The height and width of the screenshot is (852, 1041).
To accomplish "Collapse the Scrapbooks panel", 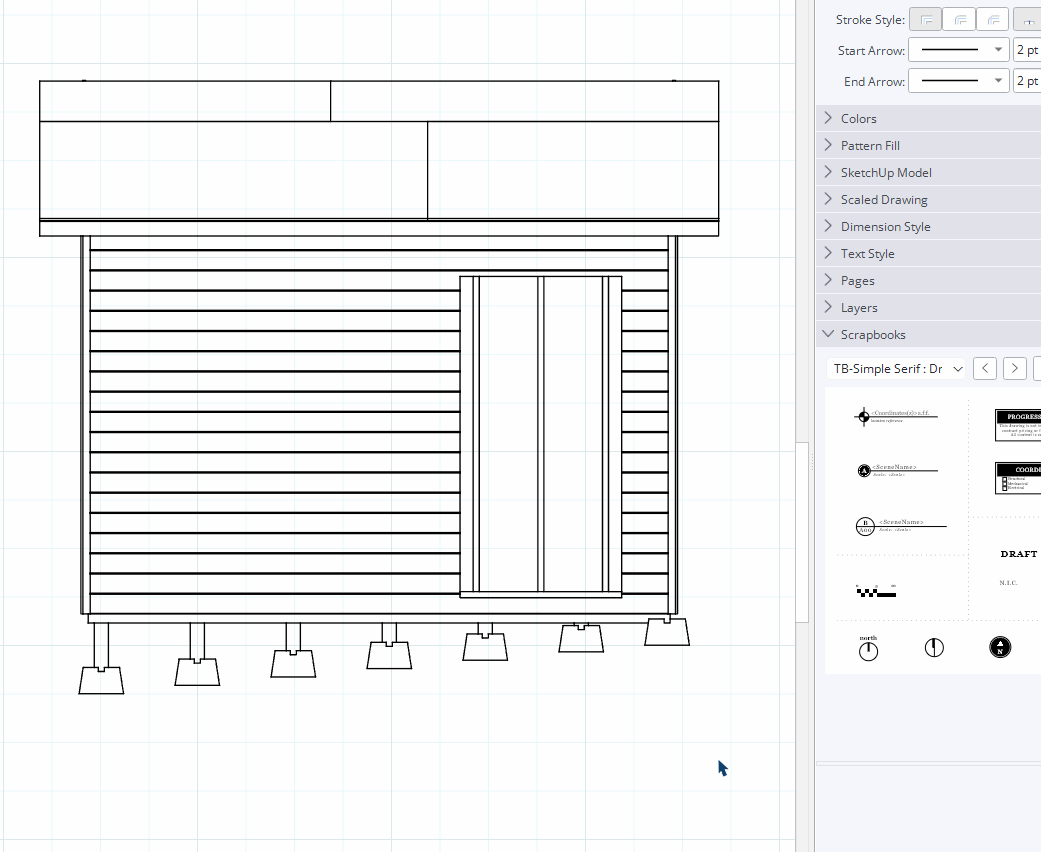I will 872,334.
